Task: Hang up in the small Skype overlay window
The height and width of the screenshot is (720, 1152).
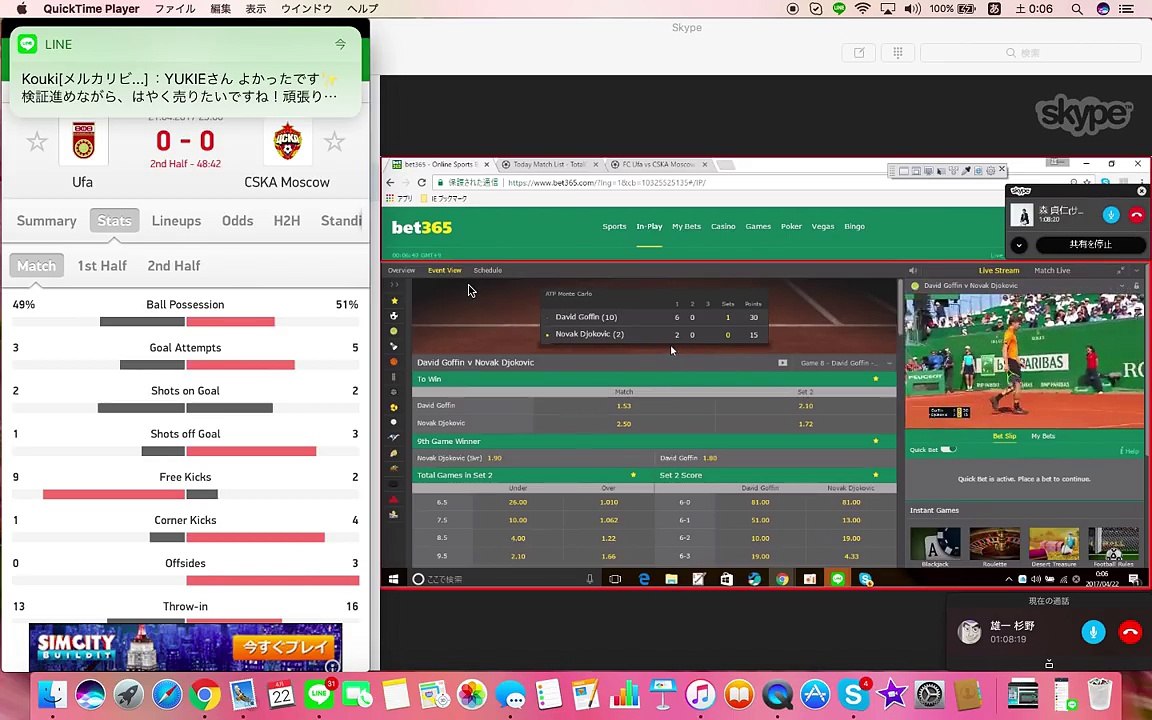Action: 1136,215
